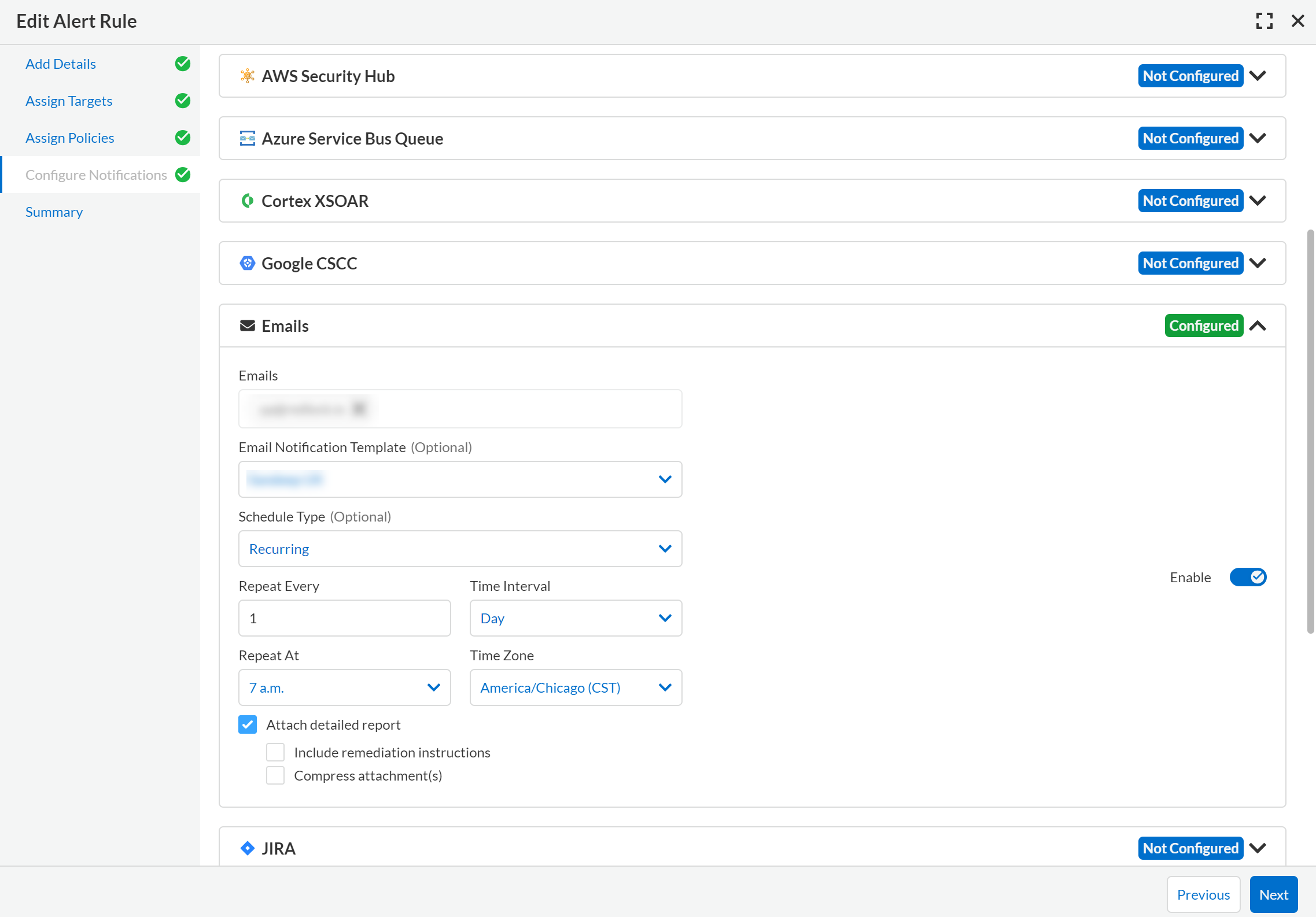Click the Emails envelope icon
The height and width of the screenshot is (917, 1316).
[247, 326]
